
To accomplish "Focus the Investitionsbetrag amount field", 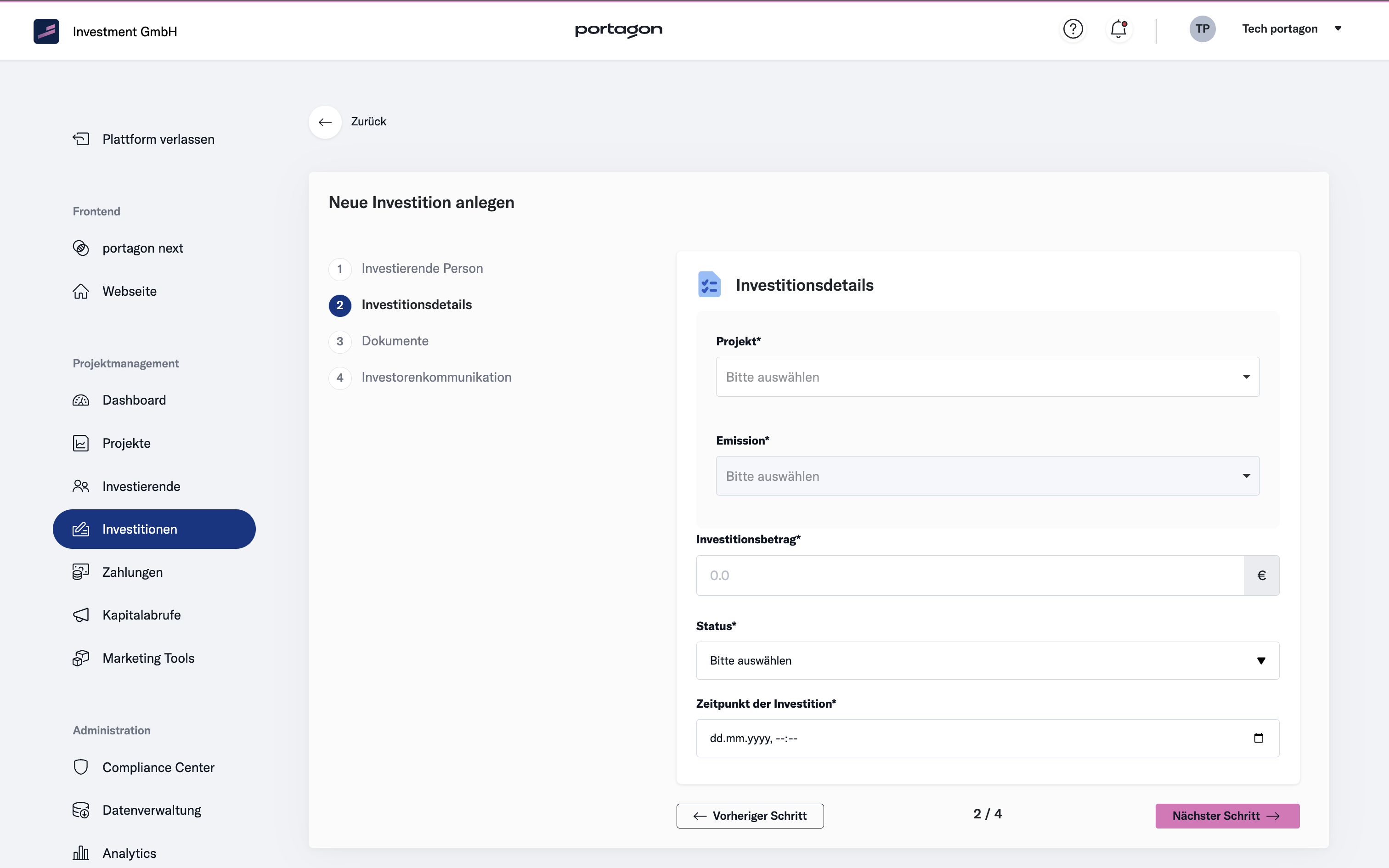I will coord(970,575).
